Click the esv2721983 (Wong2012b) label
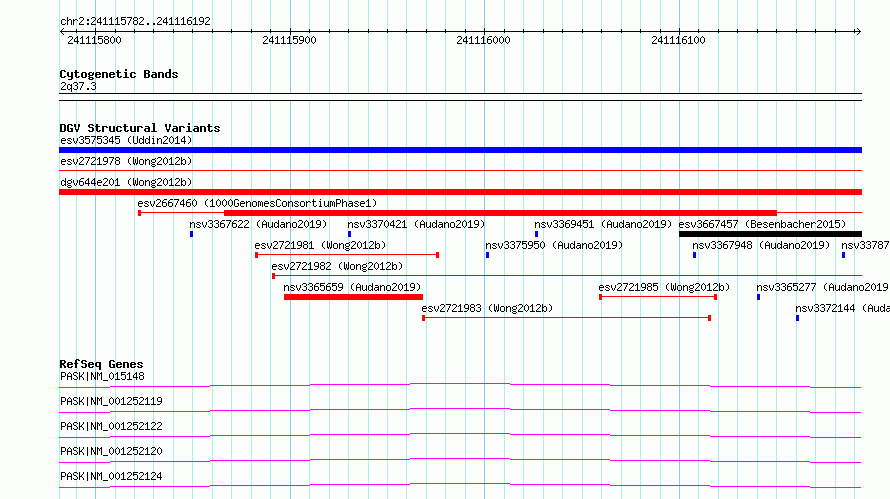The height and width of the screenshot is (499, 890). 487,308
